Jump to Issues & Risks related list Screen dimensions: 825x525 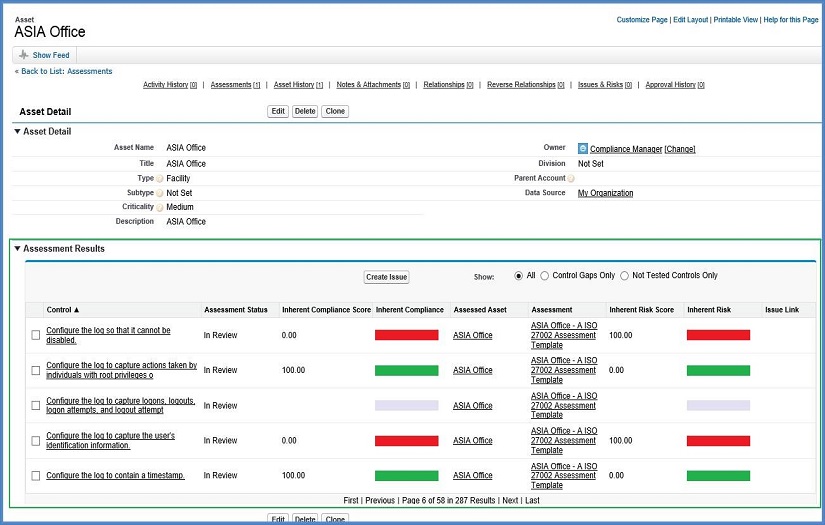(605, 85)
